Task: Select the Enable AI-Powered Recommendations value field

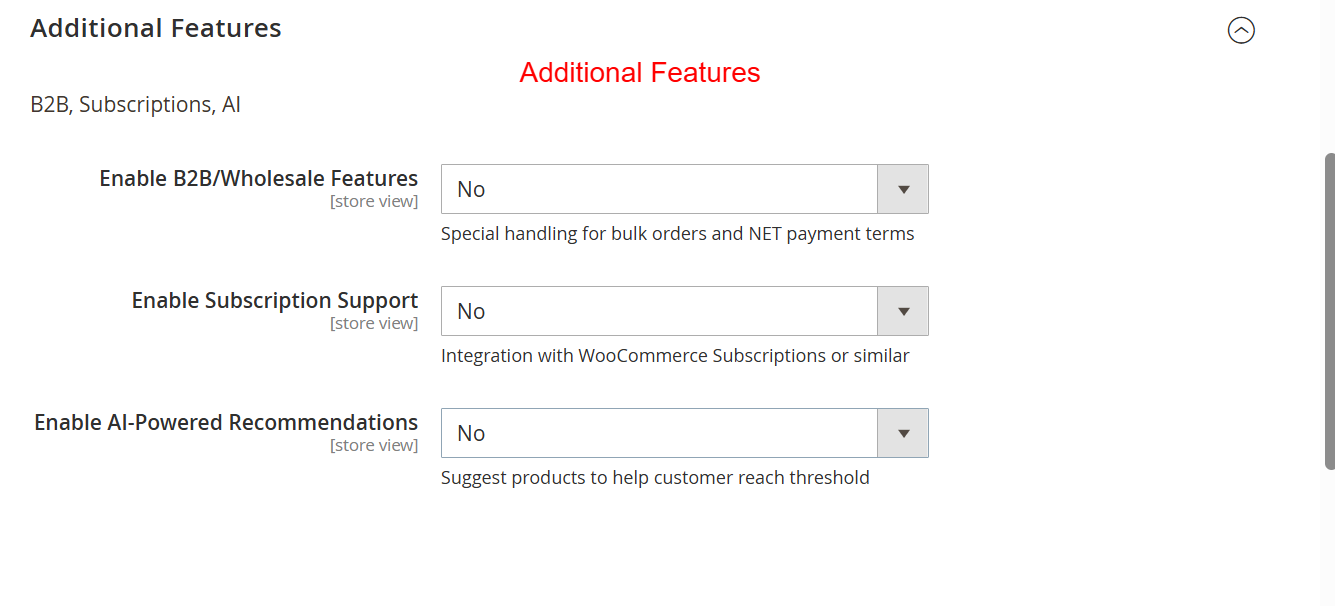Action: click(659, 433)
